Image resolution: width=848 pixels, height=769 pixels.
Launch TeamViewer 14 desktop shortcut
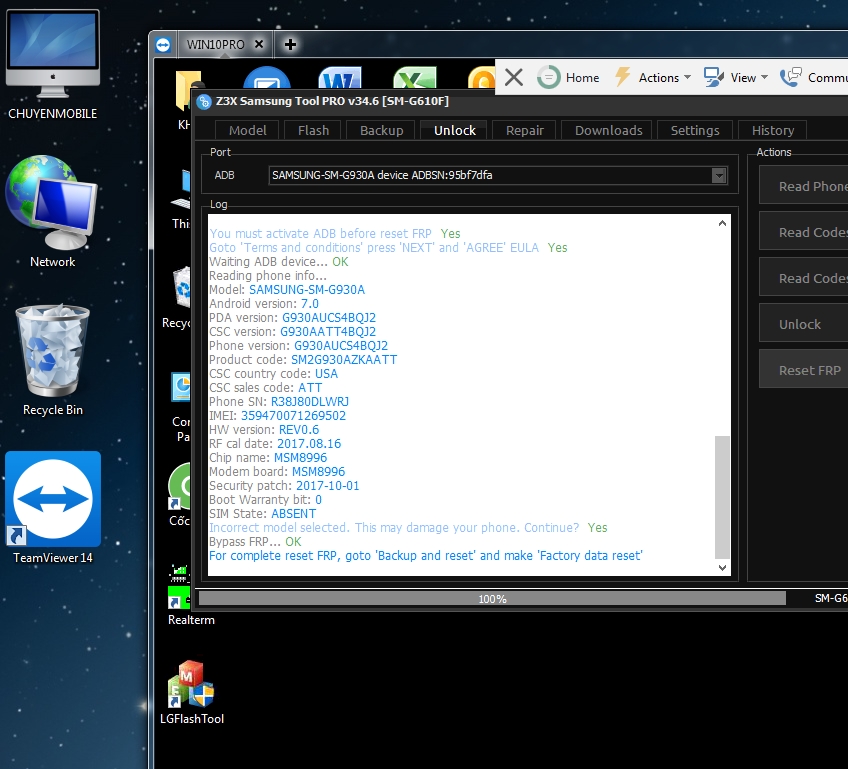point(52,508)
